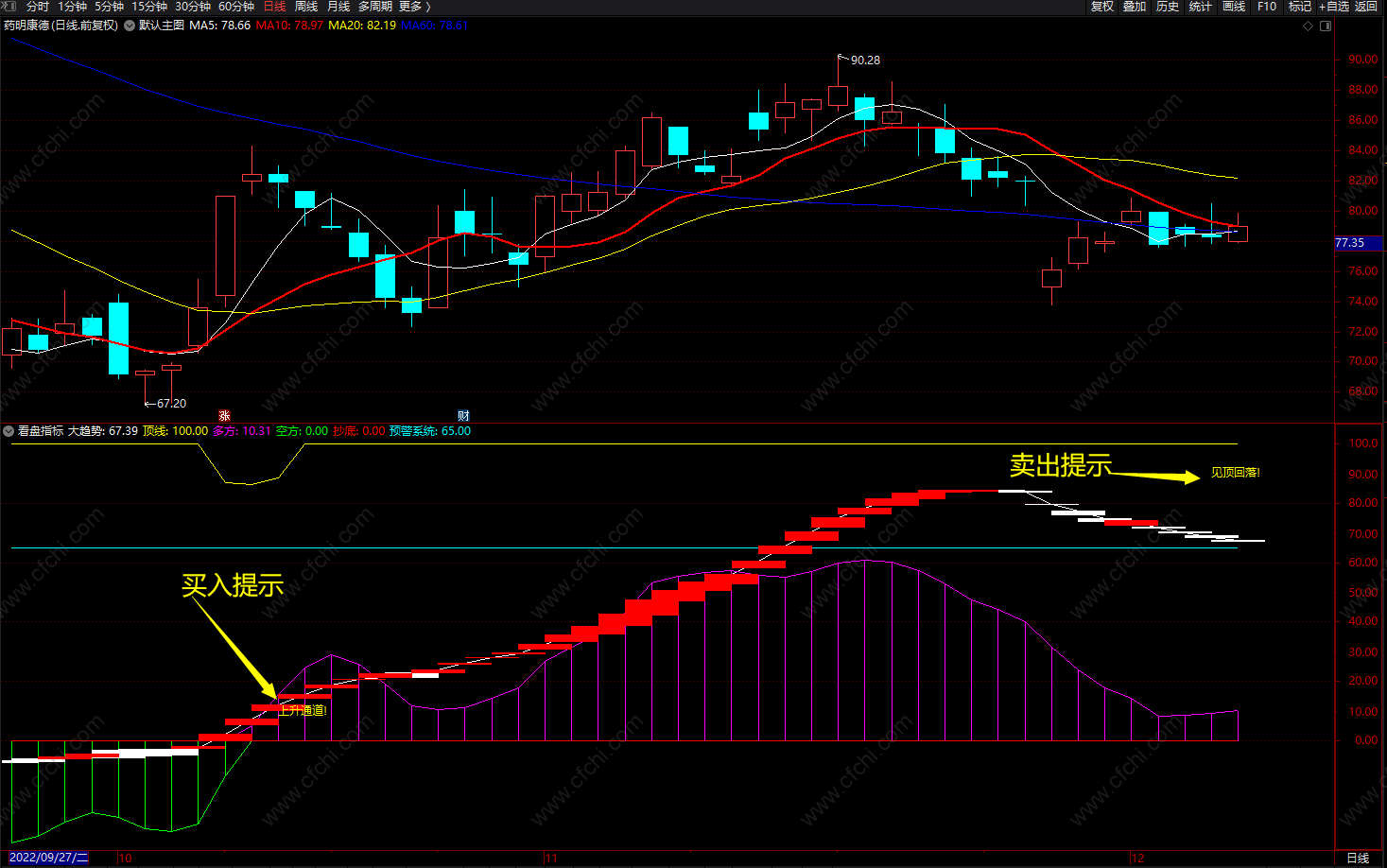Screen dimensions: 1387x868
Task: Open the 多周期 multi-period view
Action: point(375,7)
